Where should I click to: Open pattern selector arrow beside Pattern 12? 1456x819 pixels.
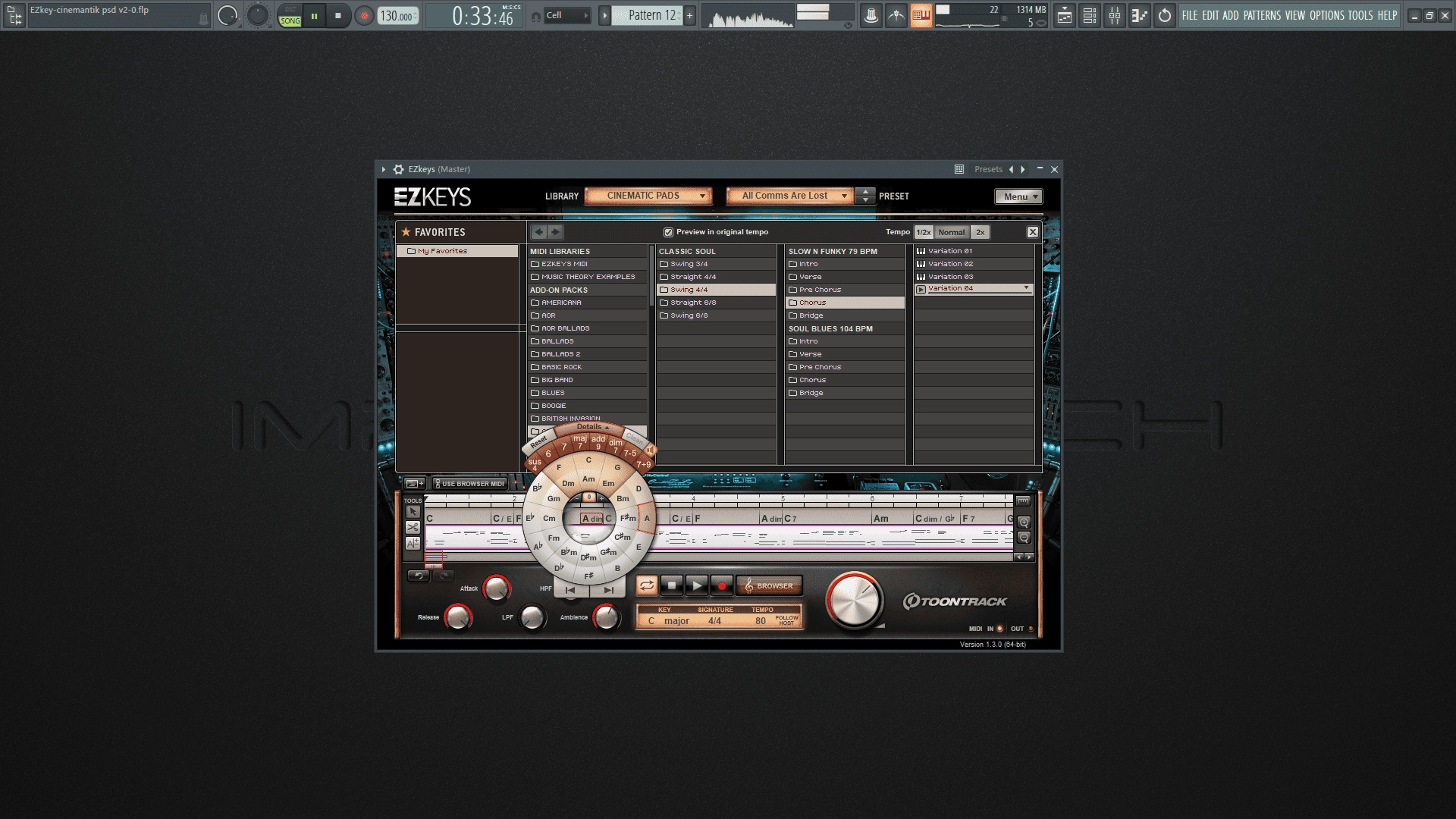tap(604, 15)
